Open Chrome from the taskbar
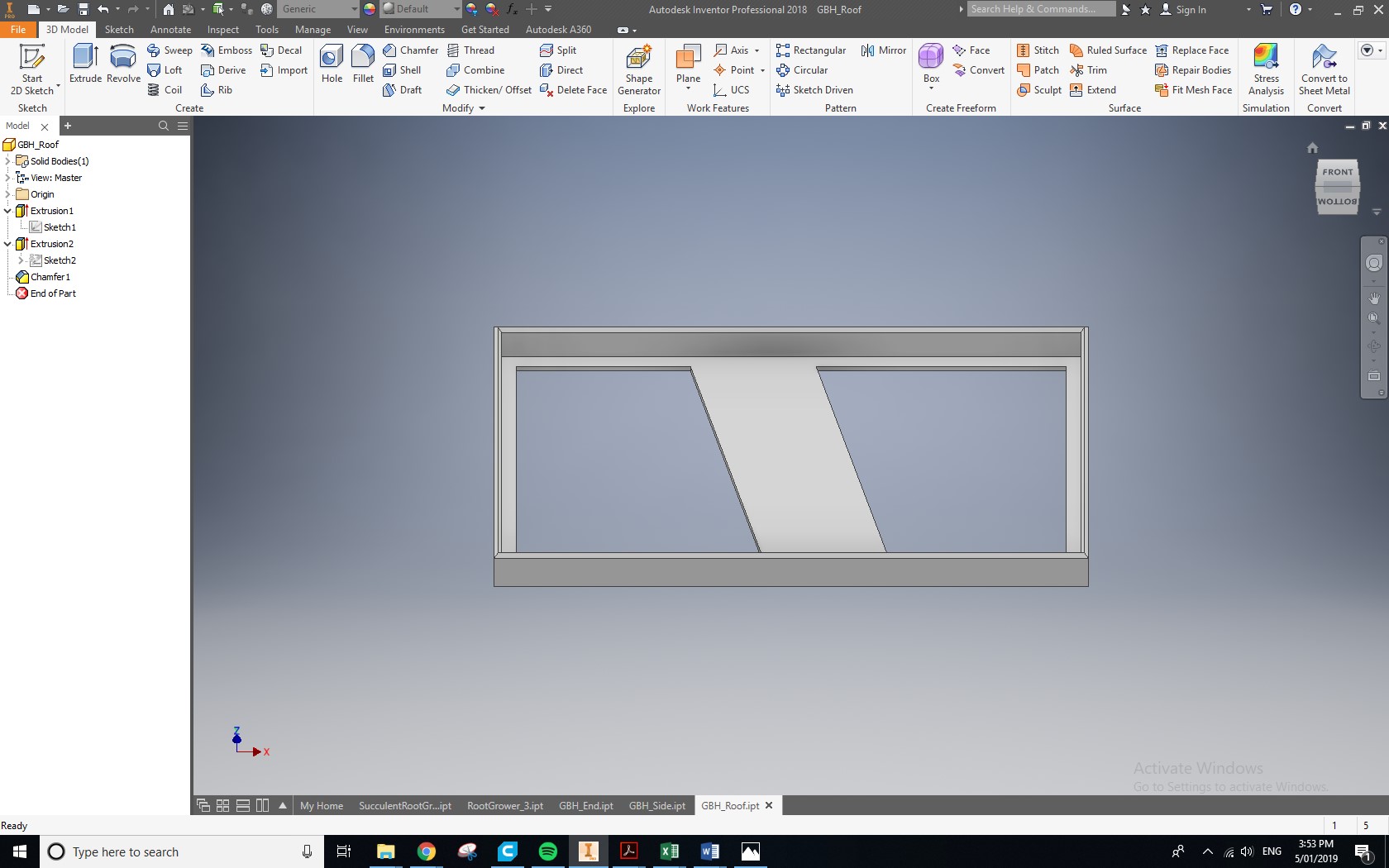 [426, 851]
